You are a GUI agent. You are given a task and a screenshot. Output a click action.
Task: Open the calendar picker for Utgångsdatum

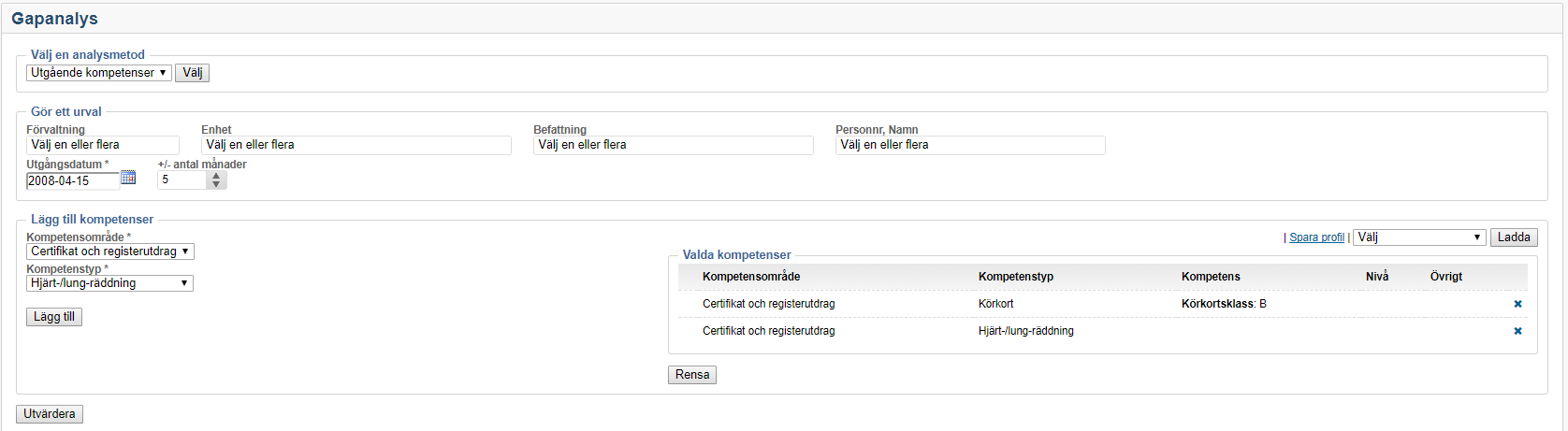pyautogui.click(x=128, y=178)
